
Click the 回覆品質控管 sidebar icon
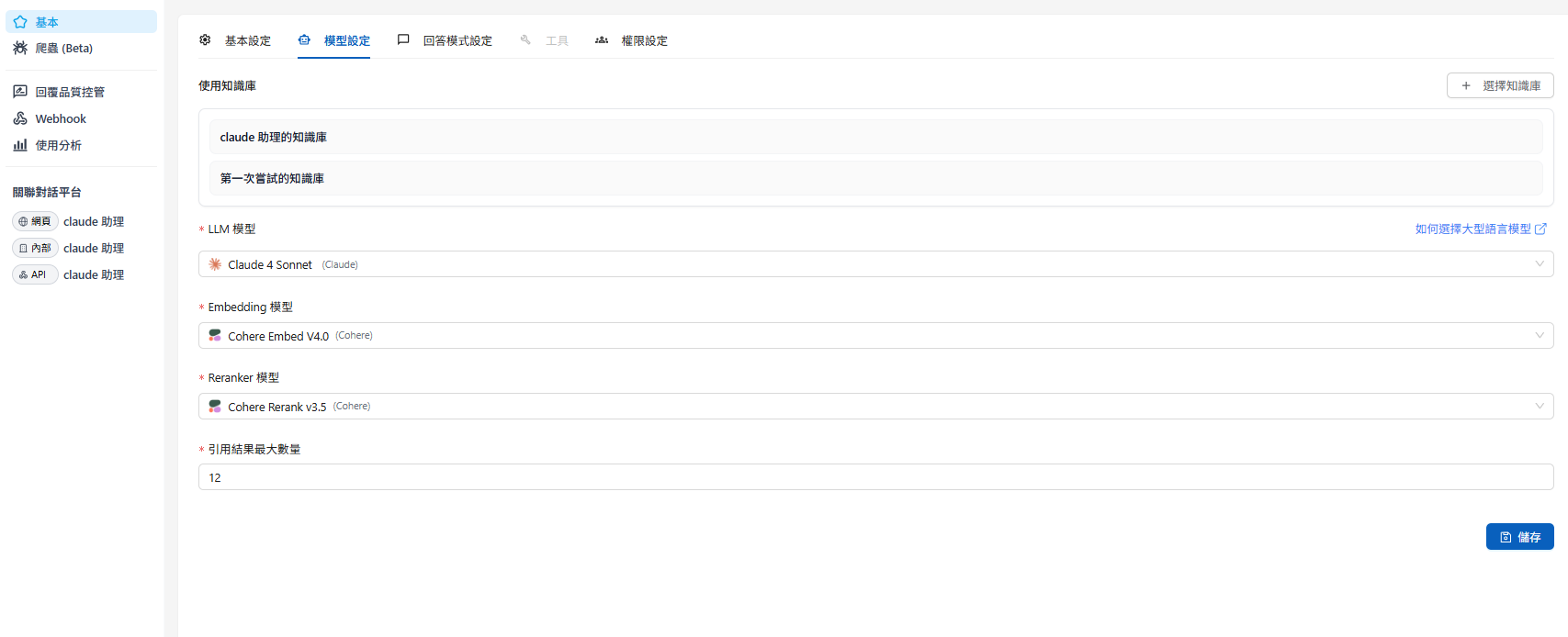tap(20, 92)
